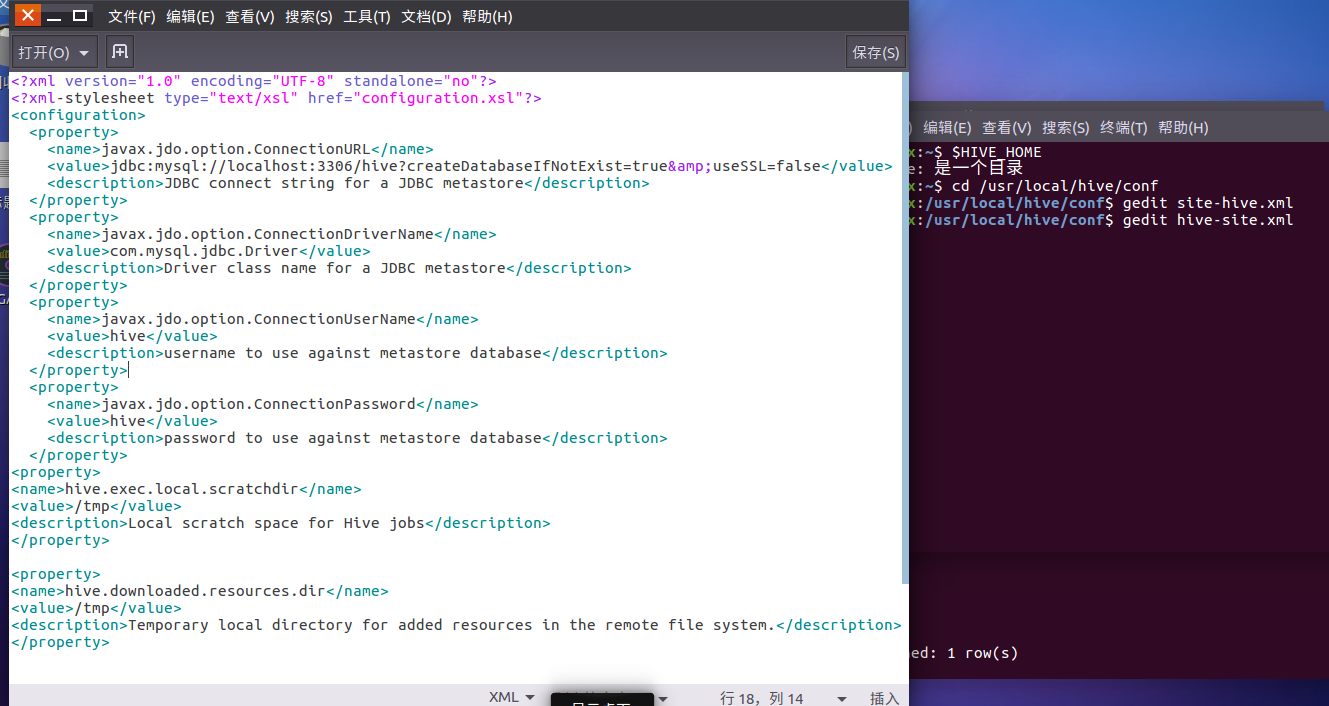Click the hive.exec.local.scratchdir name line
Screen dimensions: 1329x706
[186, 489]
